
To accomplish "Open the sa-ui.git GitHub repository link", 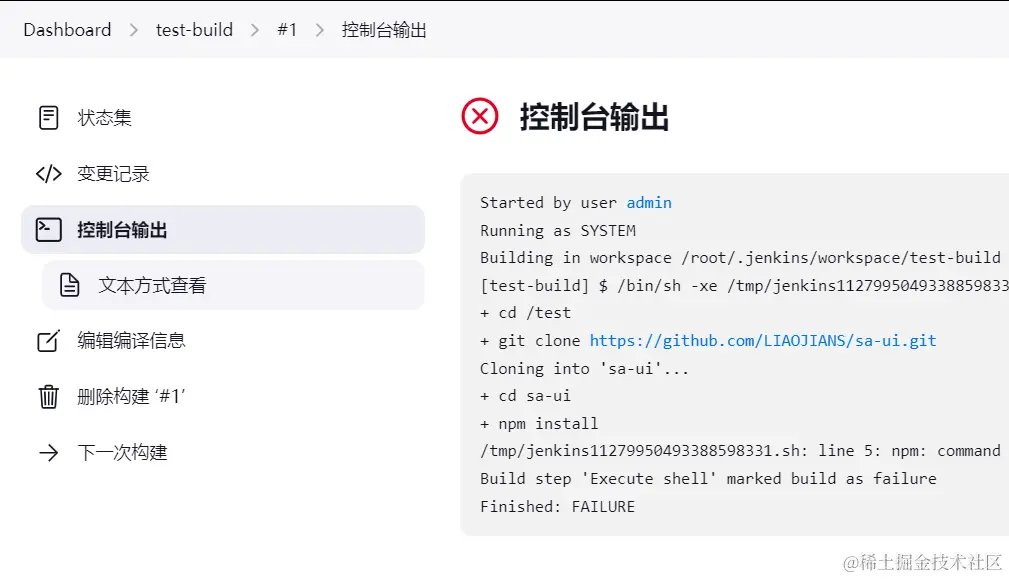I will [x=763, y=341].
